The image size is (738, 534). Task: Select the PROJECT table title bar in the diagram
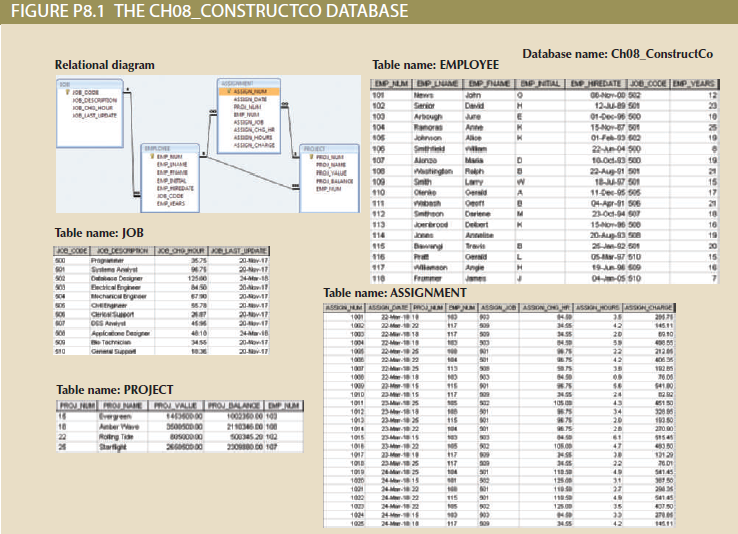coord(329,149)
